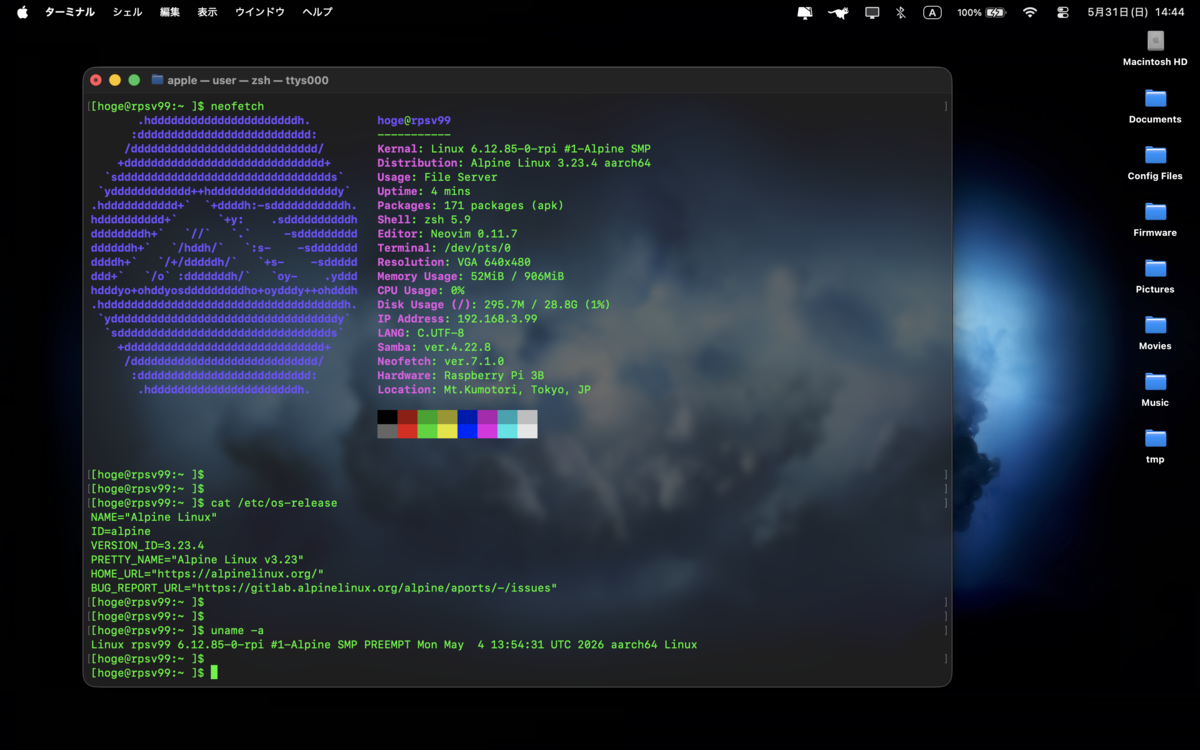Click the "LANG: C.UTF-8" line
The image size is (1200, 750).
point(421,333)
